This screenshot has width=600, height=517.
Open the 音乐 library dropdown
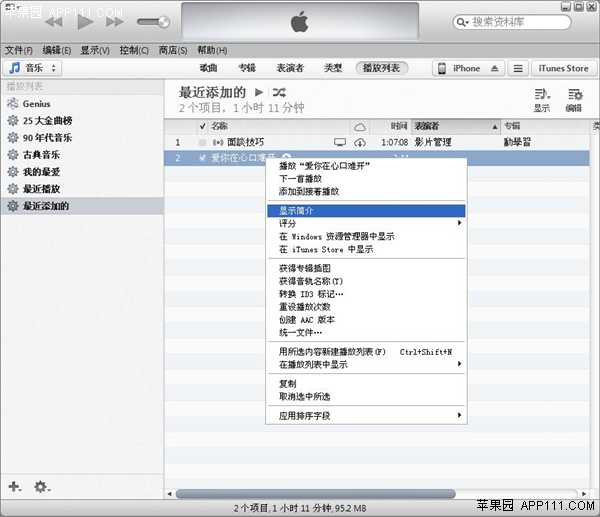coord(33,68)
